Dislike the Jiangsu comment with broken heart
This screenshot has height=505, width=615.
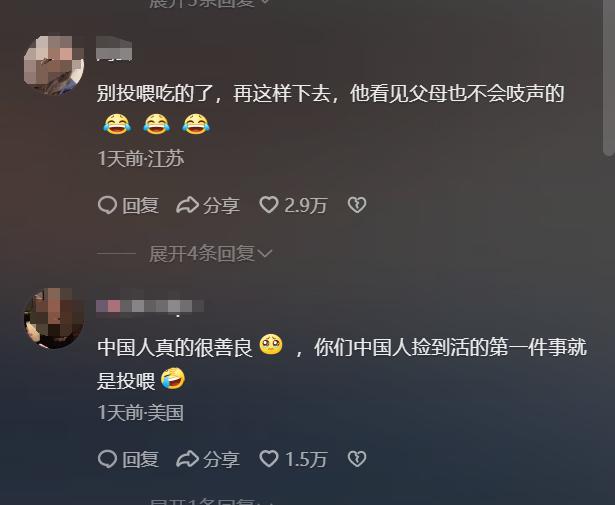coord(357,205)
